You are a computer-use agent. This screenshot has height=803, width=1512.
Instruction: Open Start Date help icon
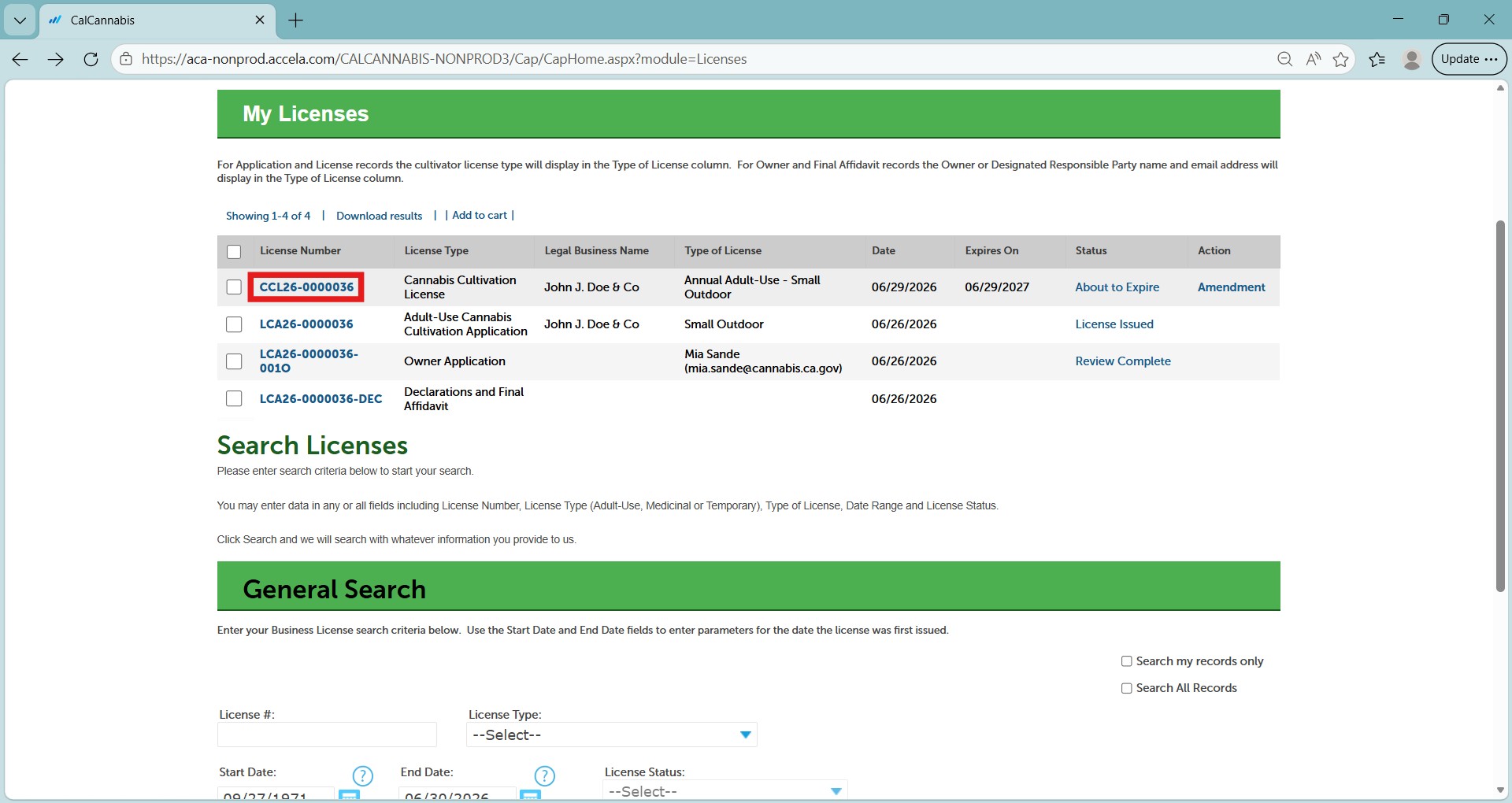point(362,775)
